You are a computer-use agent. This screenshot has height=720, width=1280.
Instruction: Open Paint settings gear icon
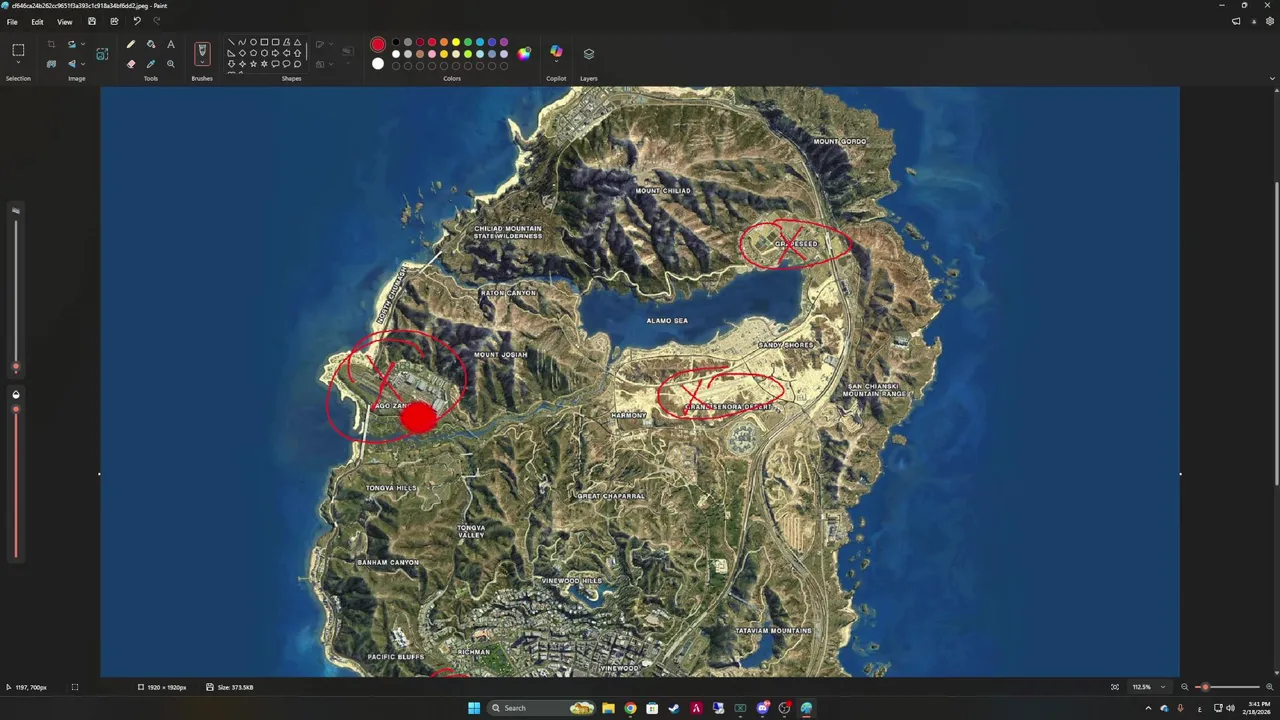point(1270,21)
